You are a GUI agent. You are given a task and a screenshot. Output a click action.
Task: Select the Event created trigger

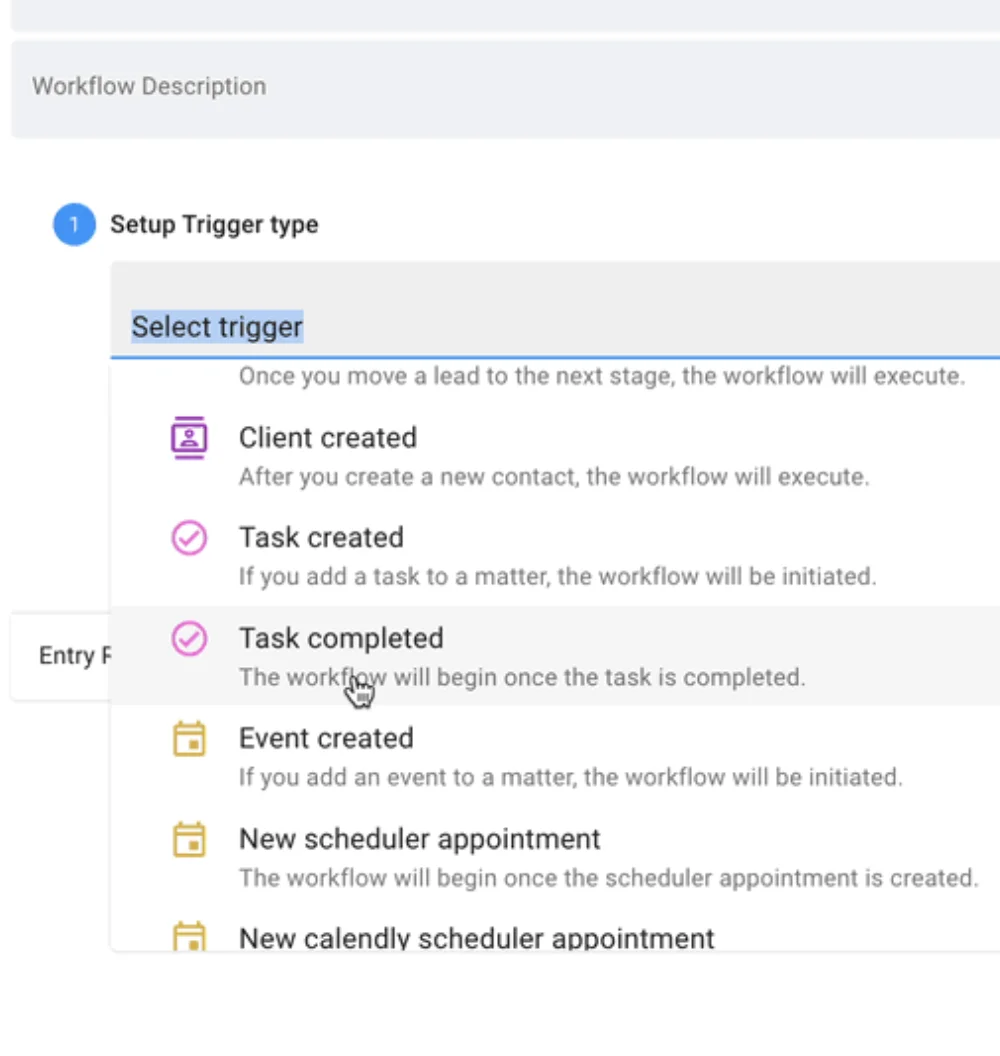[326, 739]
